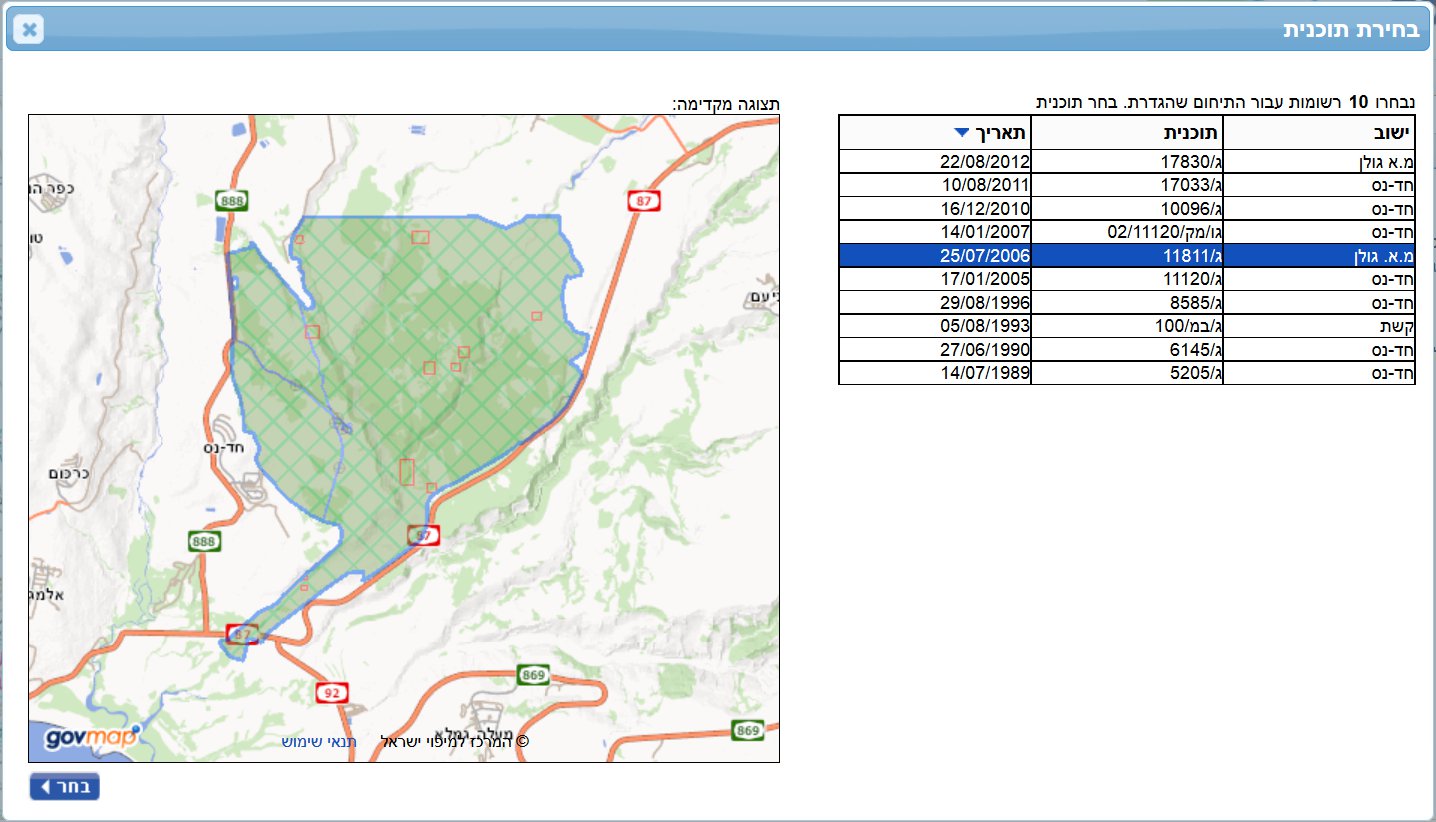Viewport: 1436px width, 822px height.
Task: Click the highlighted plan row ג/11811
Action: (x=1126, y=256)
